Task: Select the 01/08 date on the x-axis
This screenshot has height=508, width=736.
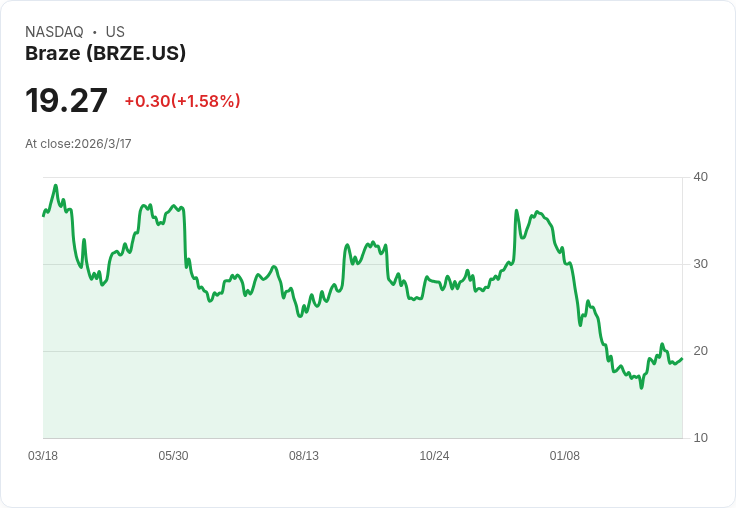Action: [x=565, y=456]
